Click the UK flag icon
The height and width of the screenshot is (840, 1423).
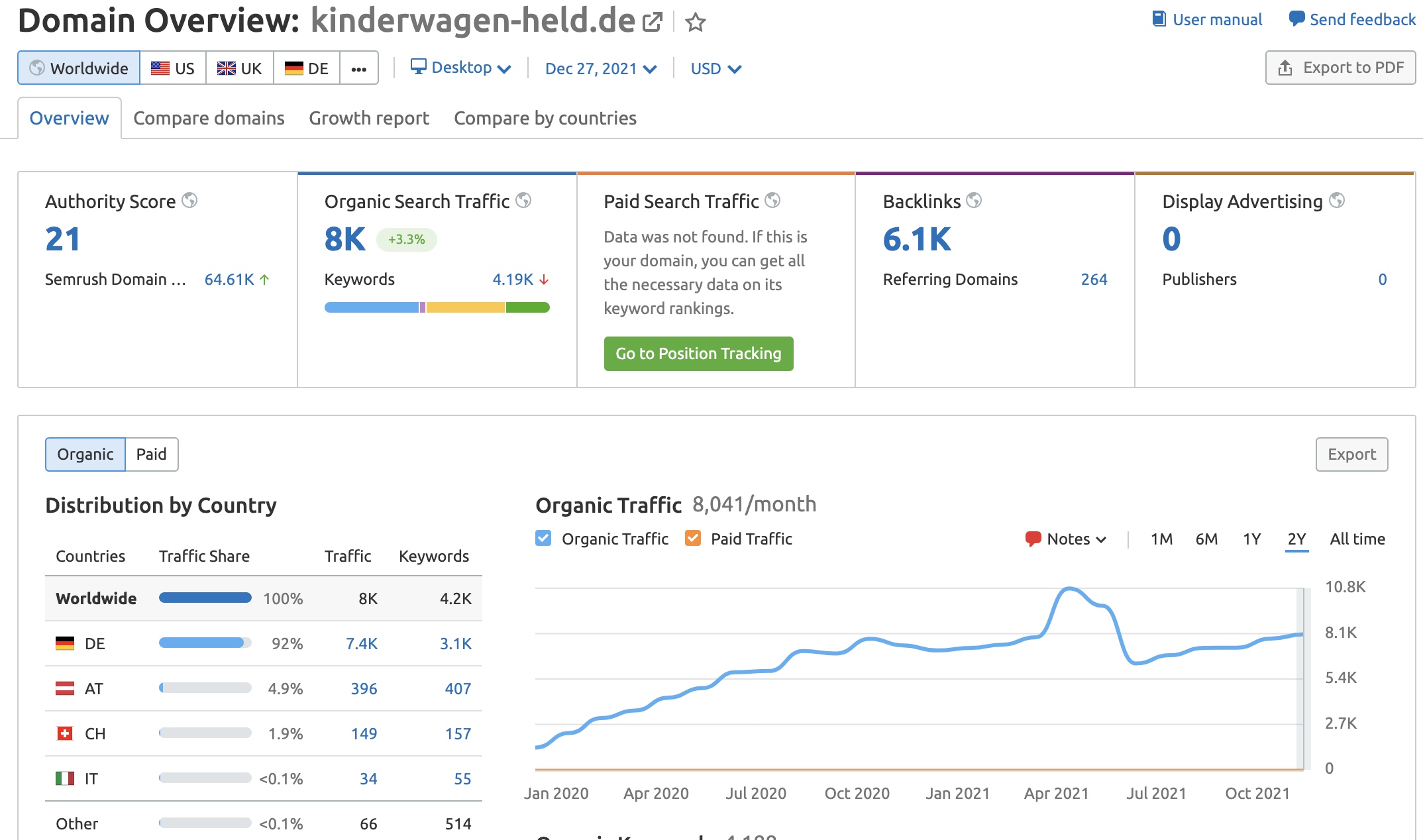click(x=227, y=68)
